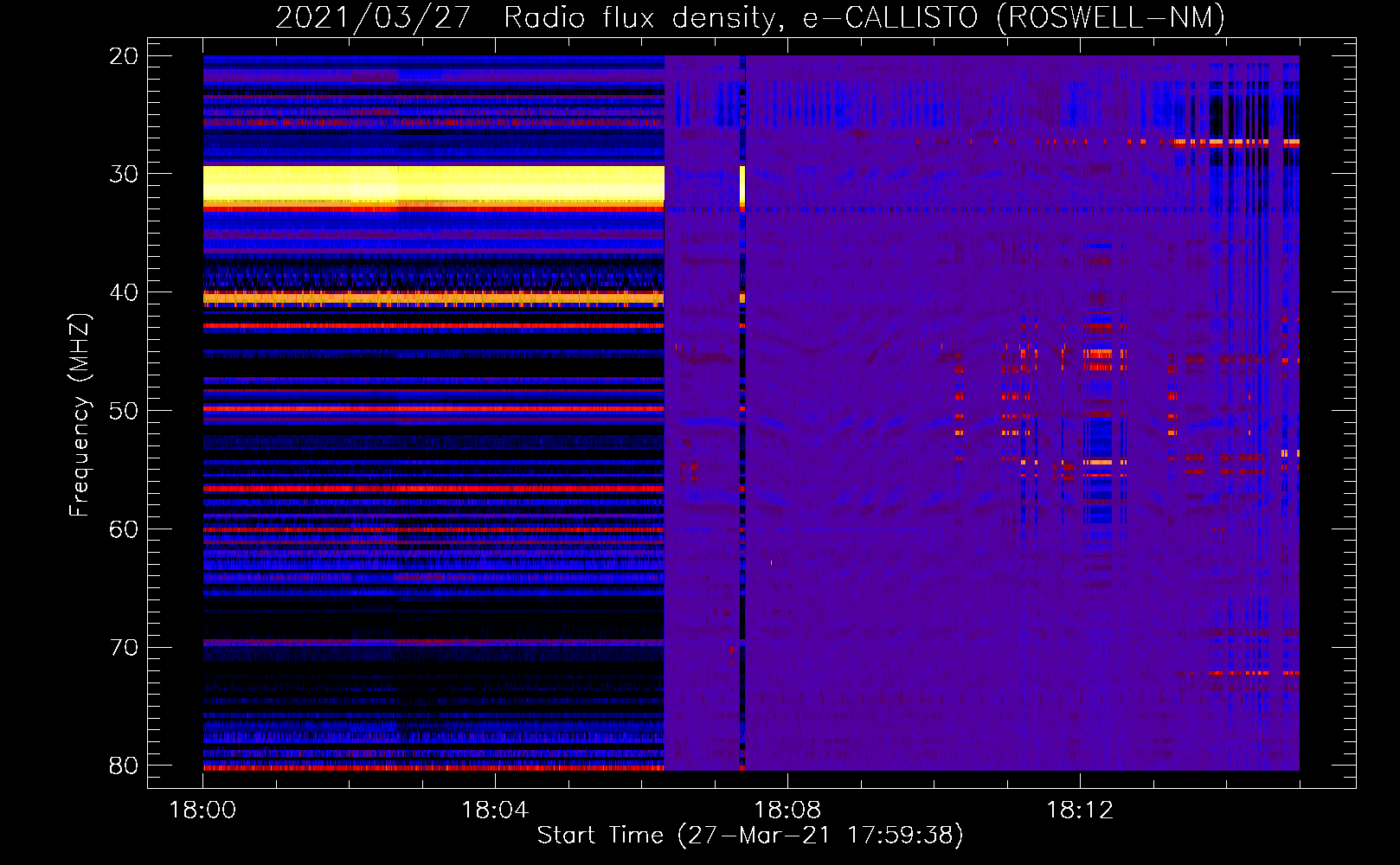Click the 18:04 time tick label

[x=495, y=811]
